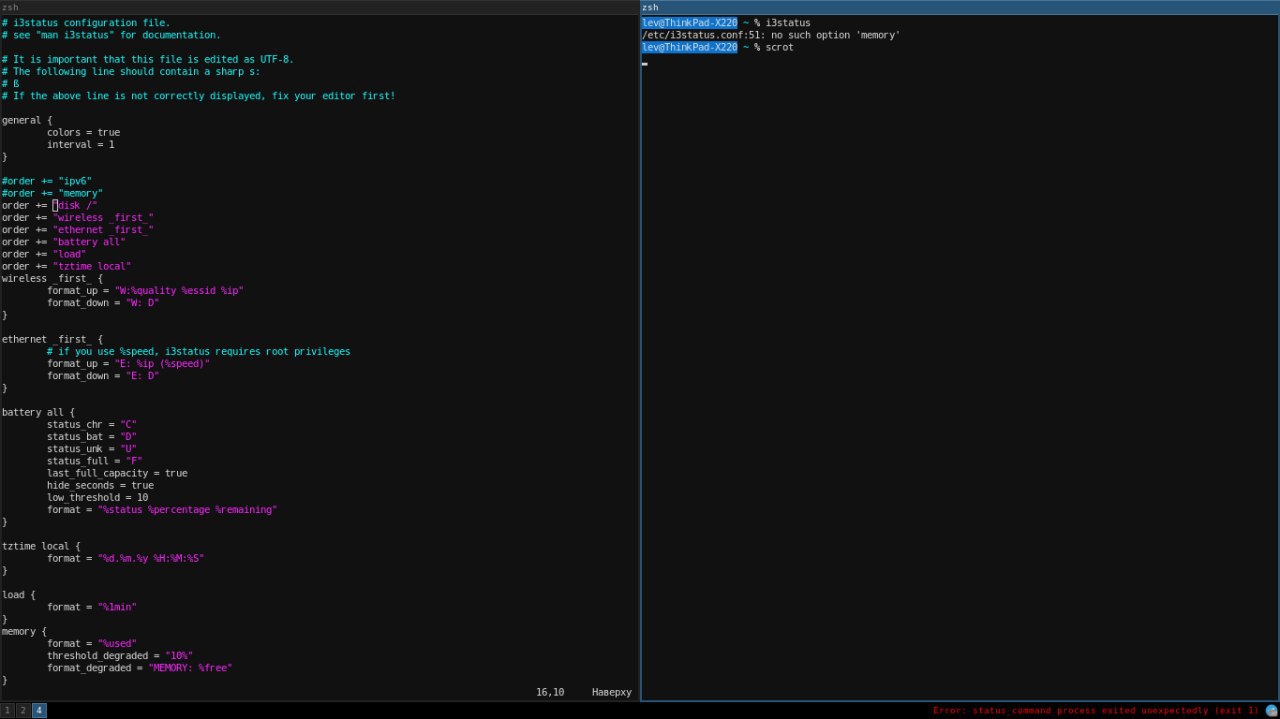1280x719 pixels.
Task: Click the red status_command error message in the bar
Action: pyautogui.click(x=1096, y=710)
